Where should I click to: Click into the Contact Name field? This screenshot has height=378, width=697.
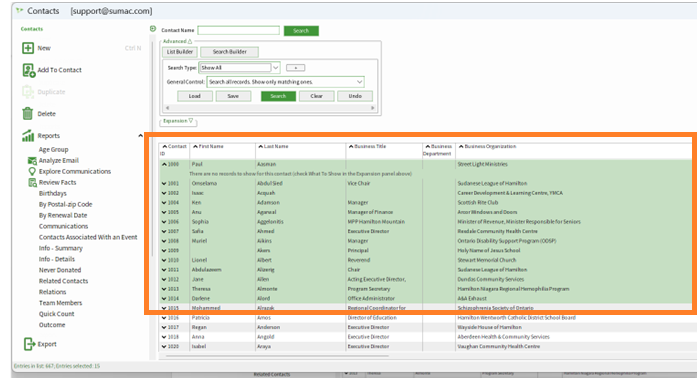239,30
